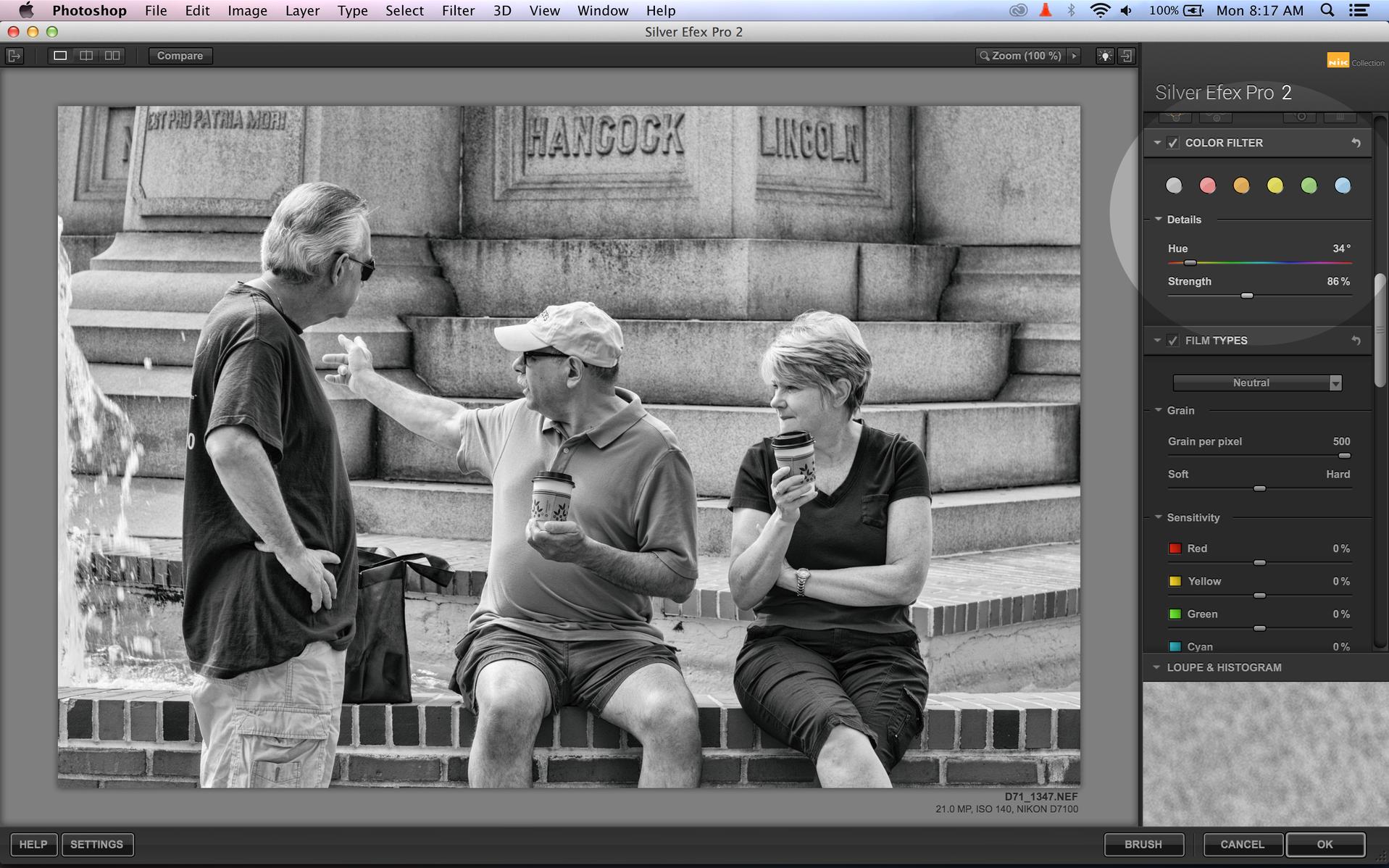
Task: Click the Strength slider handle
Action: [1247, 296]
